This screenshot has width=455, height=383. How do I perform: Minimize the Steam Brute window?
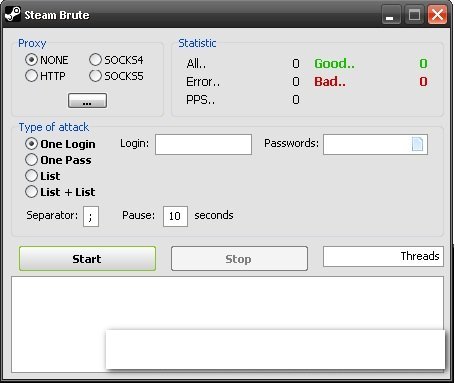pos(391,15)
